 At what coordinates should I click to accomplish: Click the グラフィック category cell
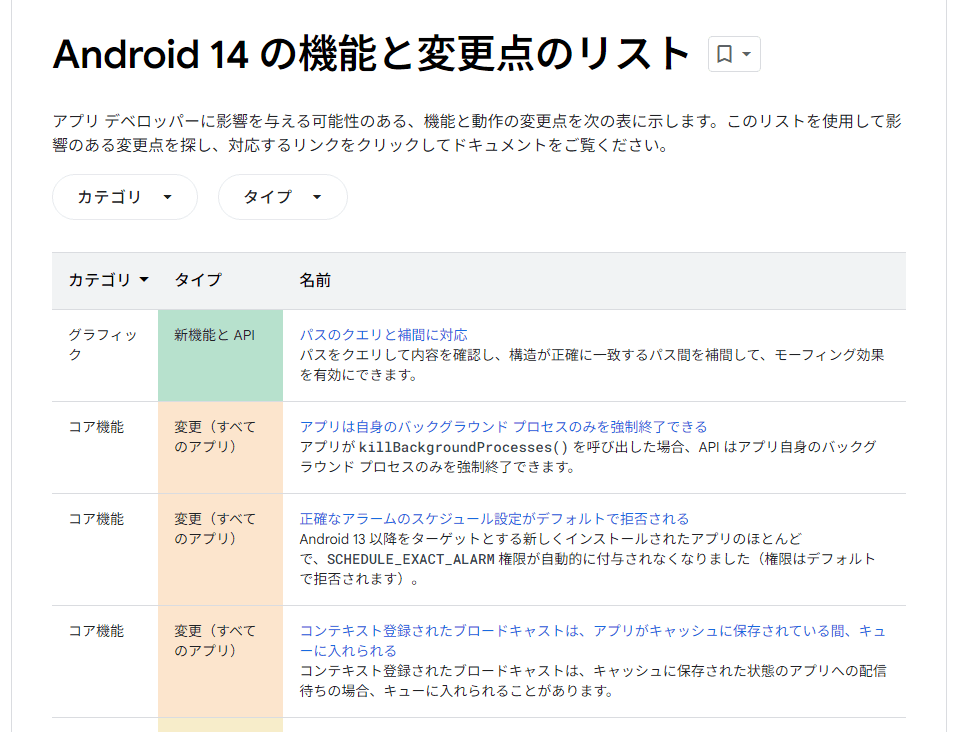[x=105, y=356]
